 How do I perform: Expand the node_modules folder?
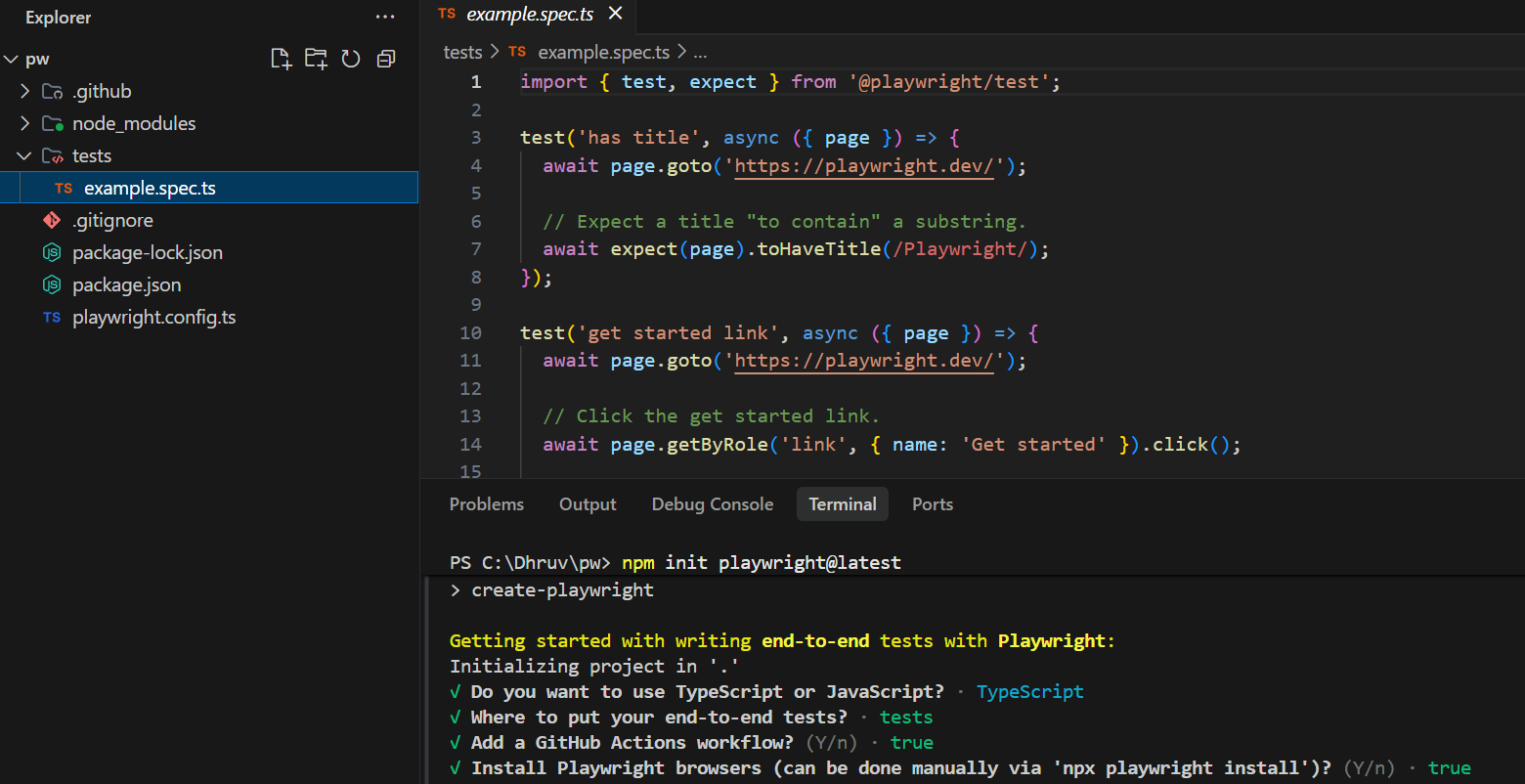coord(24,124)
